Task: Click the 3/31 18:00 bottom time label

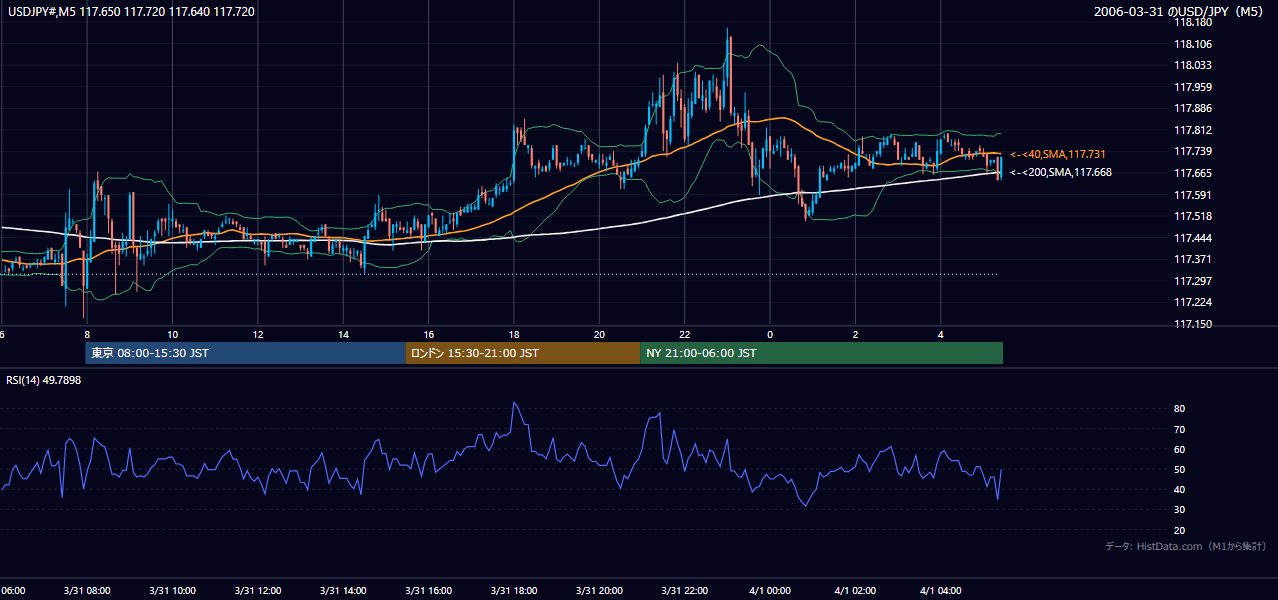Action: pos(514,591)
